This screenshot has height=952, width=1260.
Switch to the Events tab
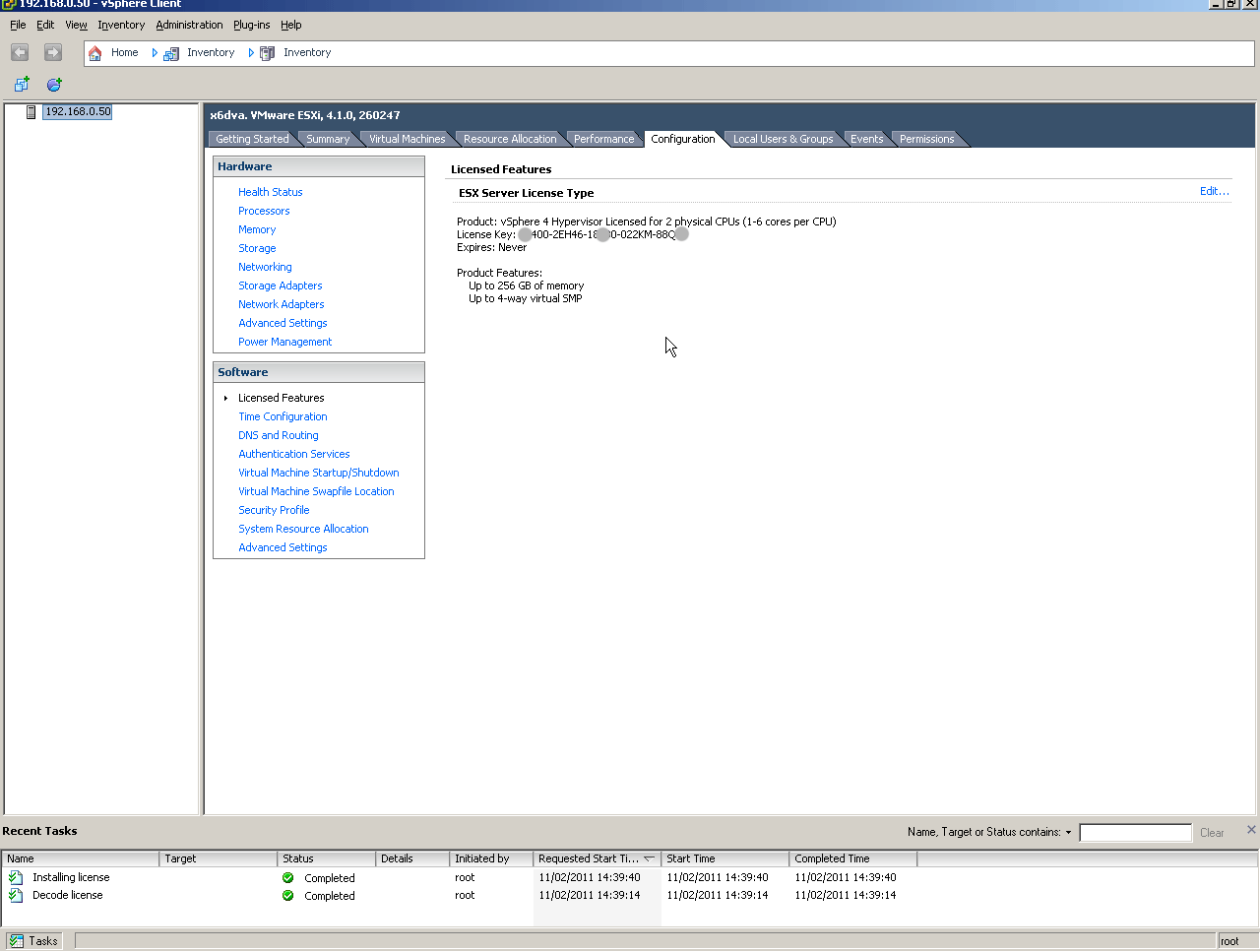pos(866,139)
